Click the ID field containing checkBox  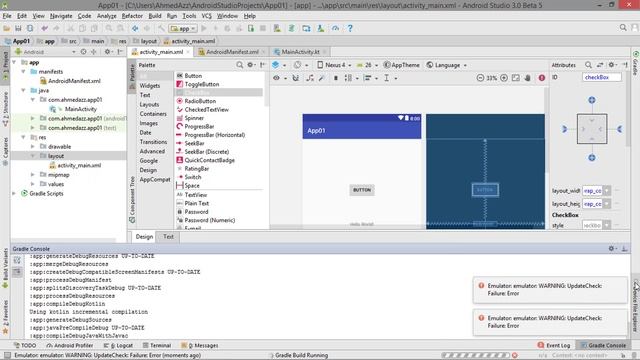click(x=602, y=77)
